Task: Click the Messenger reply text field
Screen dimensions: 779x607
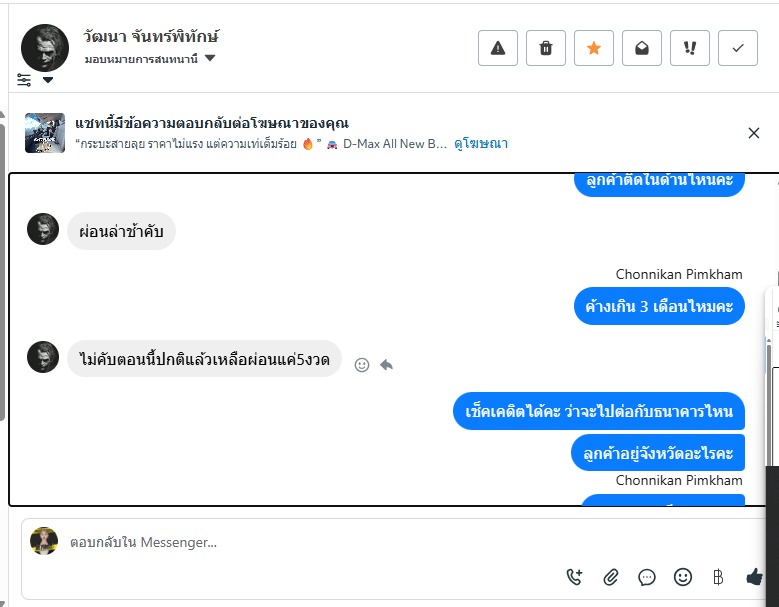Action: (300, 542)
